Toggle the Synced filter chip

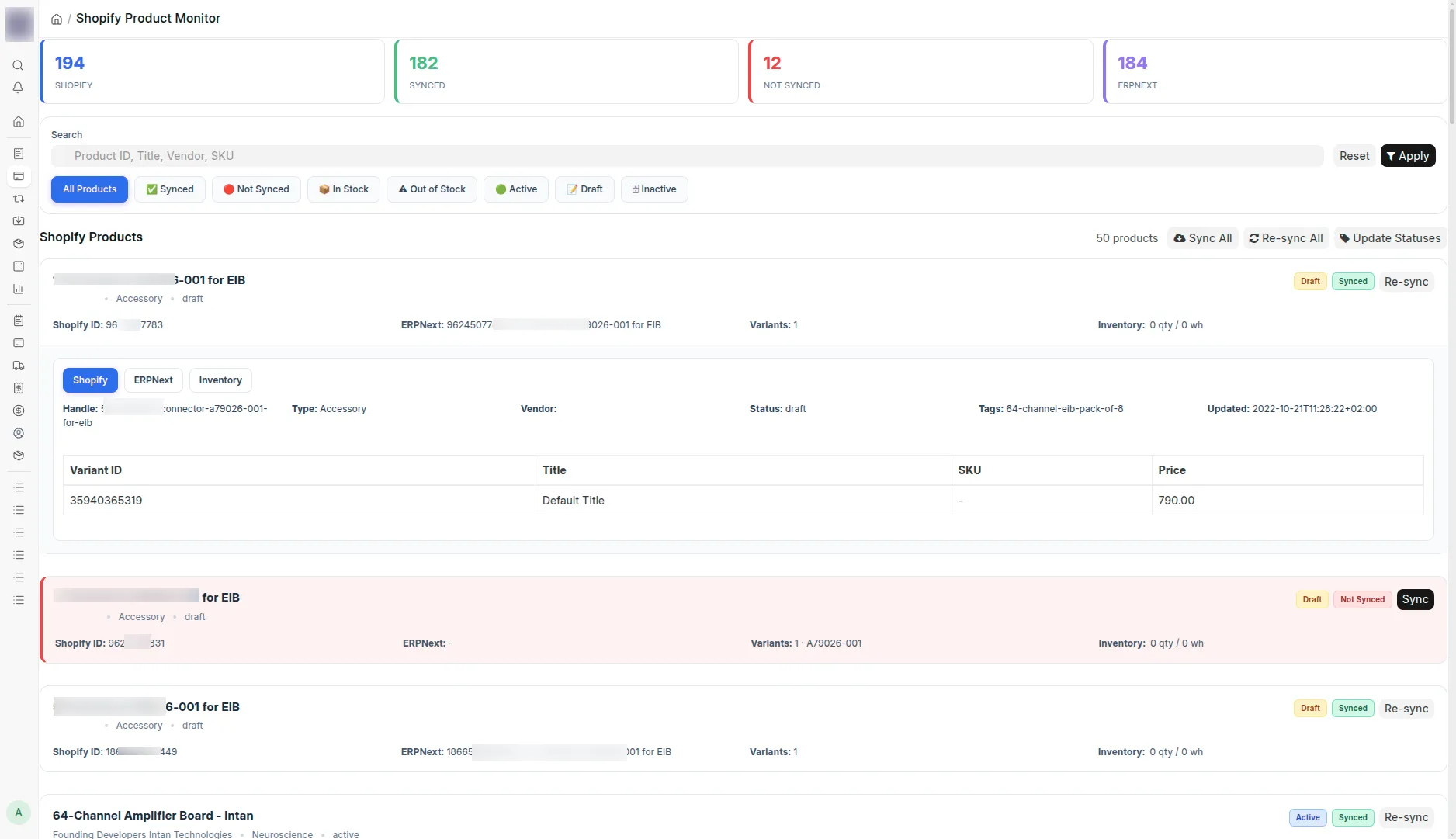(x=170, y=189)
